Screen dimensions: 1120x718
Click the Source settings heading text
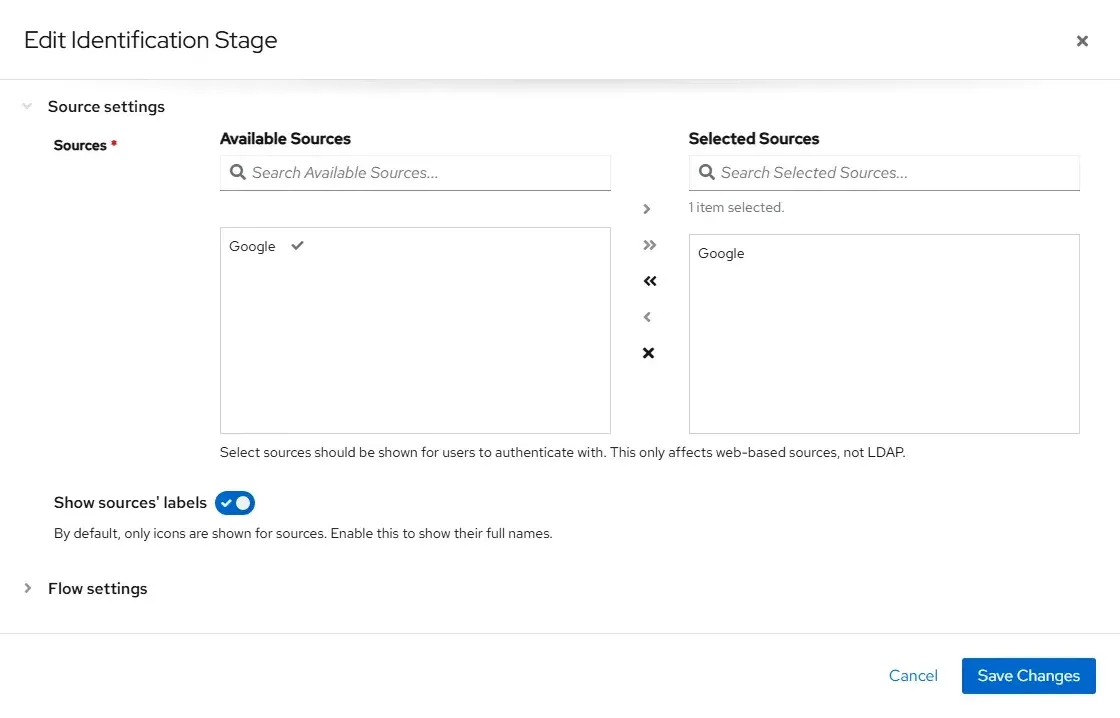(x=106, y=106)
